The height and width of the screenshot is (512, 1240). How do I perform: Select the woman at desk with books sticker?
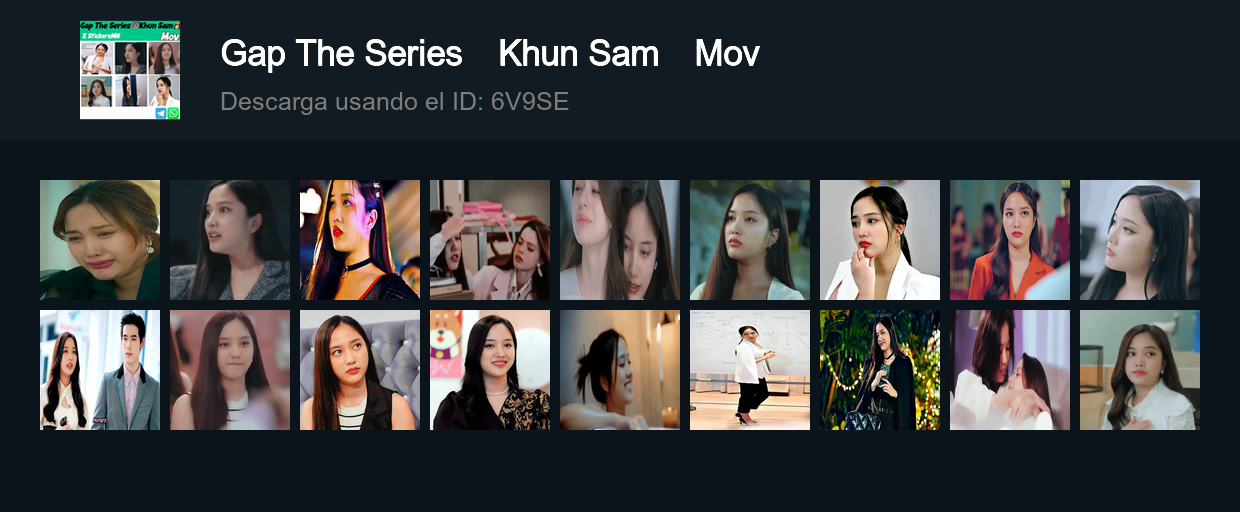[490, 240]
